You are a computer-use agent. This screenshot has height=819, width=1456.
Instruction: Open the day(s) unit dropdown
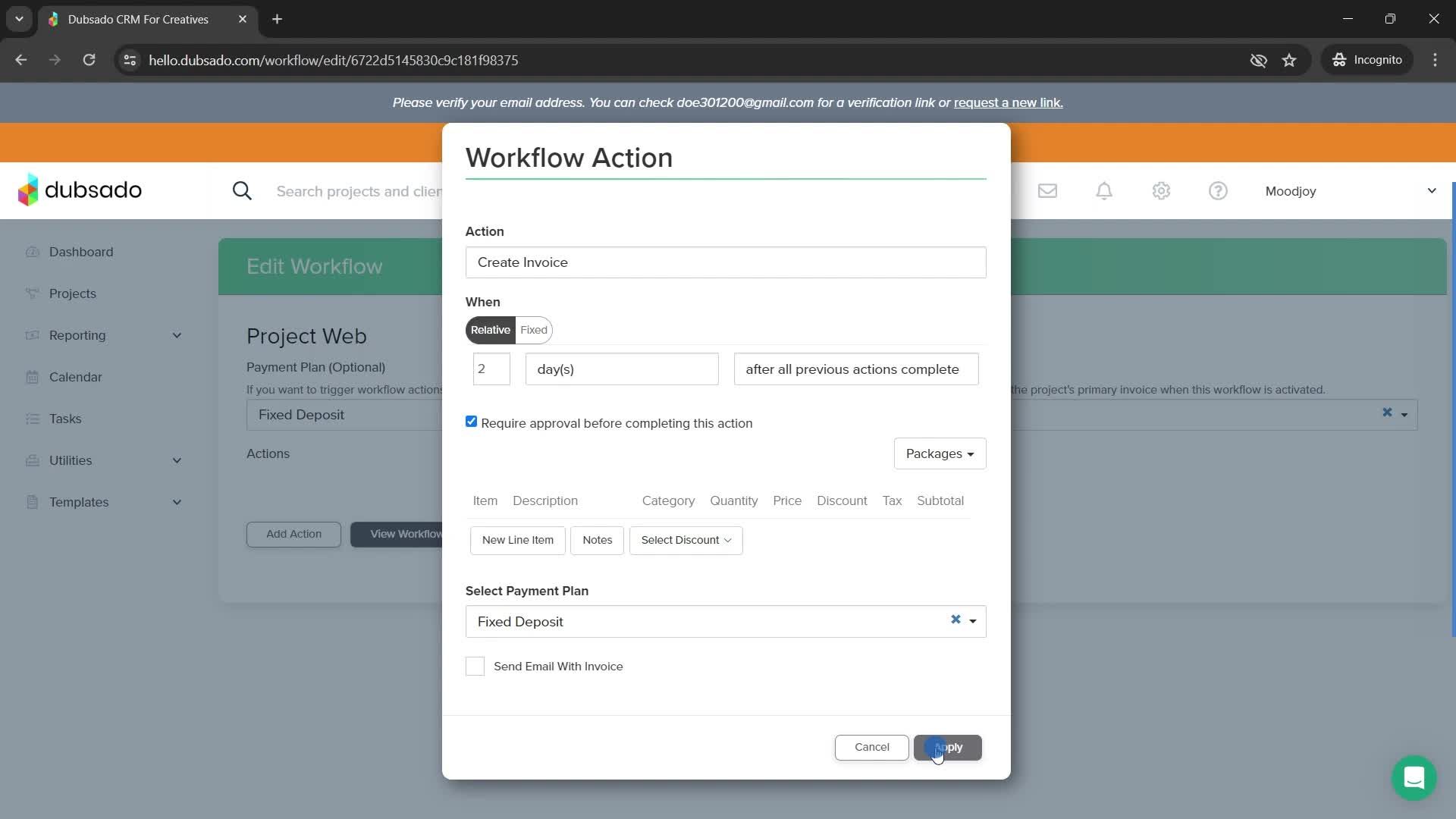point(622,369)
